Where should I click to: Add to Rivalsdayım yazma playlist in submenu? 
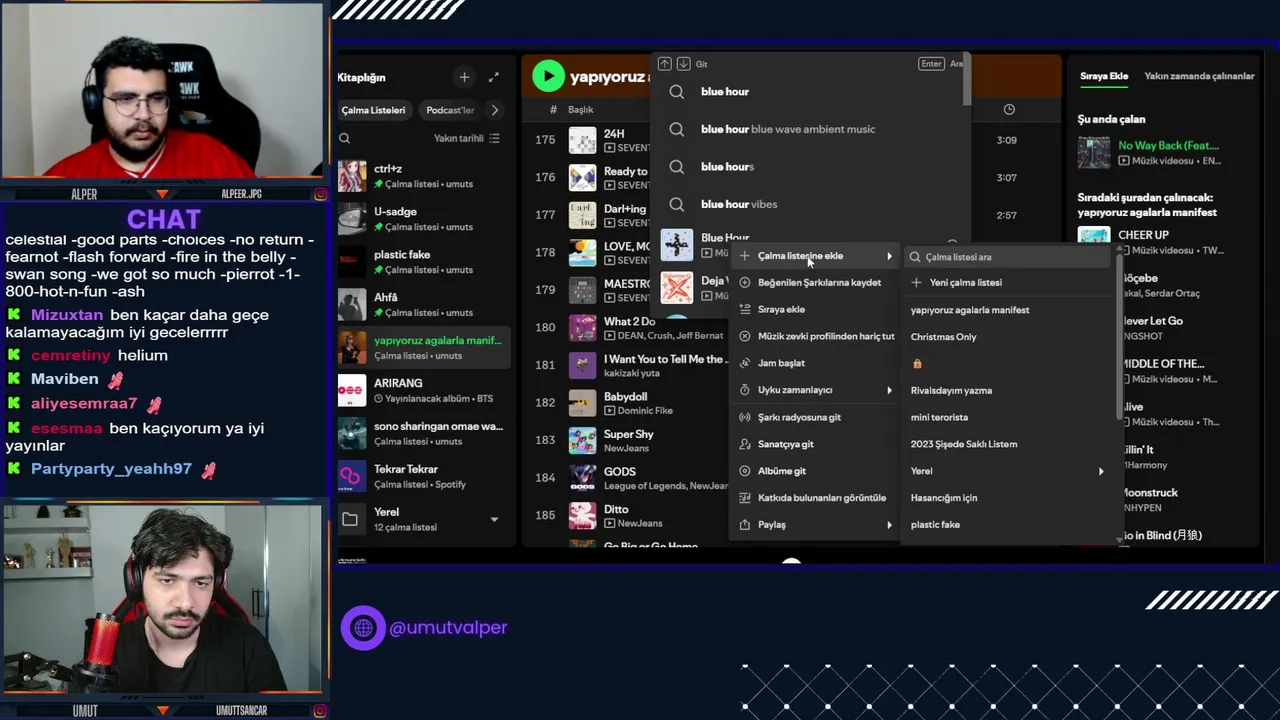click(x=1008, y=391)
